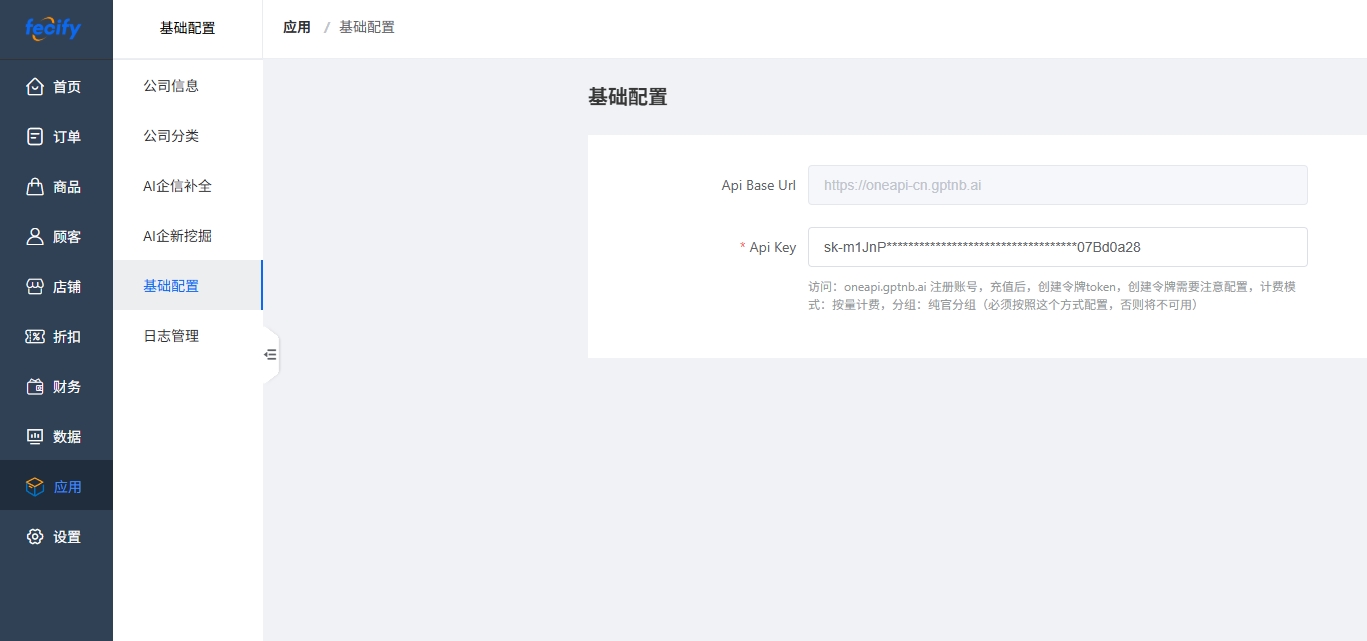The image size is (1367, 641).
Task: Select 日志管理 in the submenu
Action: tap(171, 336)
